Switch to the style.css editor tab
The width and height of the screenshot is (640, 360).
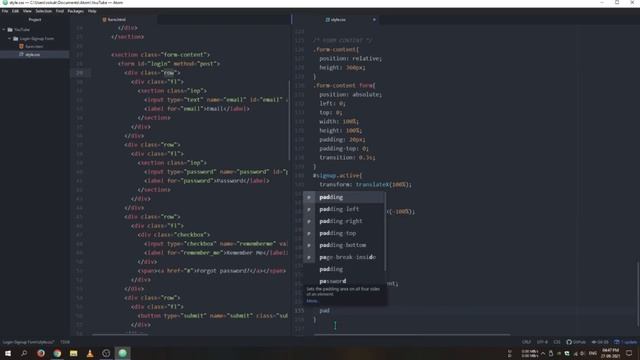(336, 20)
